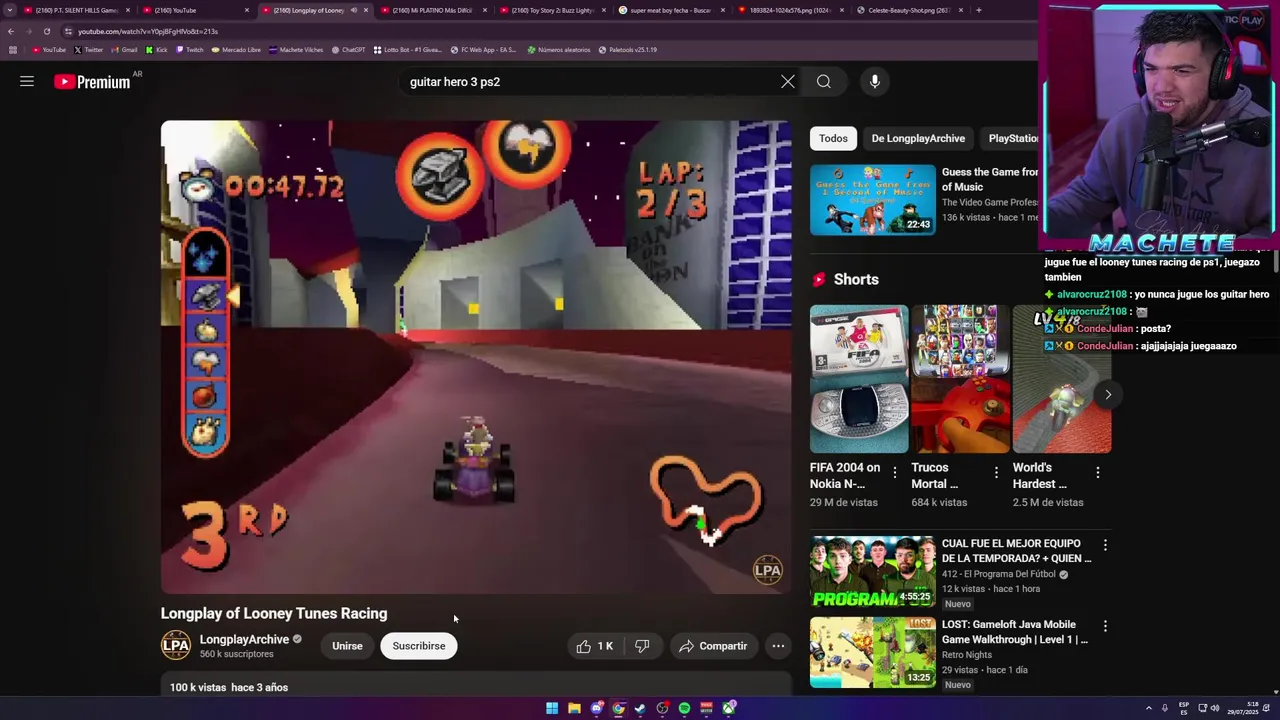Open World's Hardest short thumbnail
Image resolution: width=1280 pixels, height=720 pixels.
coord(1062,379)
